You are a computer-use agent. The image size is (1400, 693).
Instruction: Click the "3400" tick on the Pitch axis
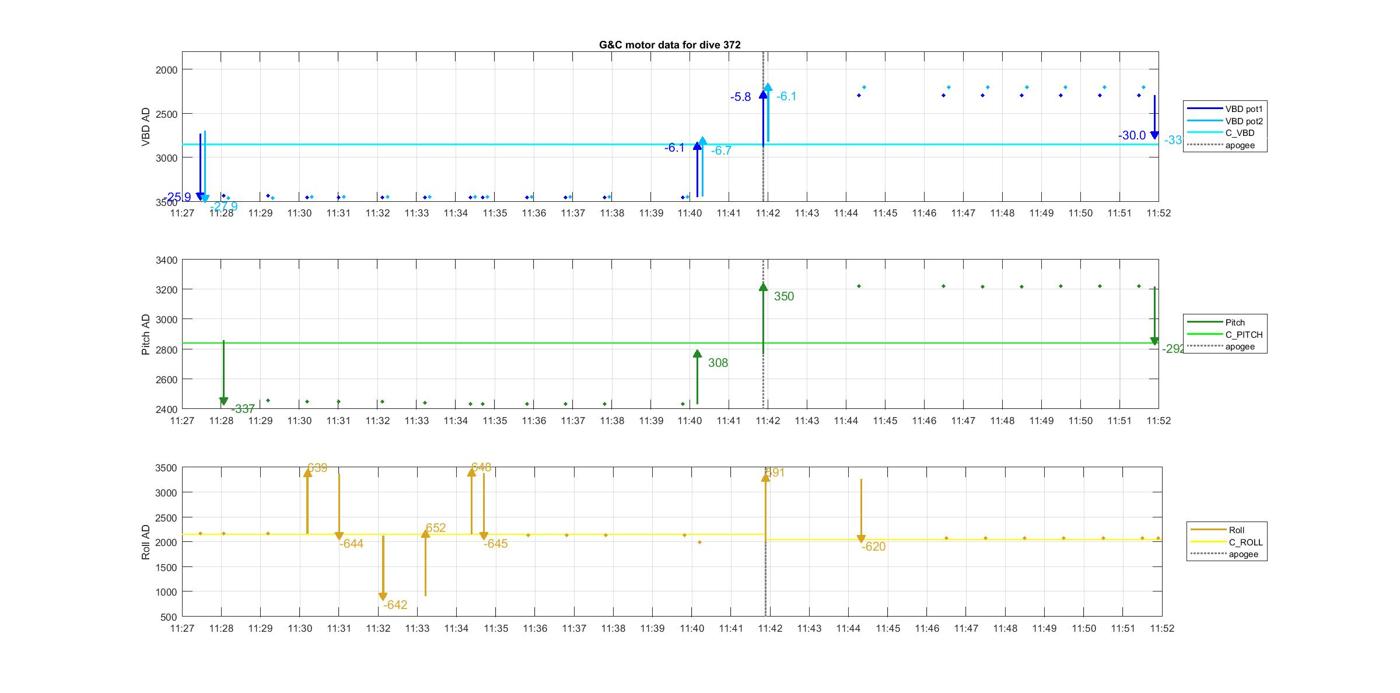[x=166, y=260]
